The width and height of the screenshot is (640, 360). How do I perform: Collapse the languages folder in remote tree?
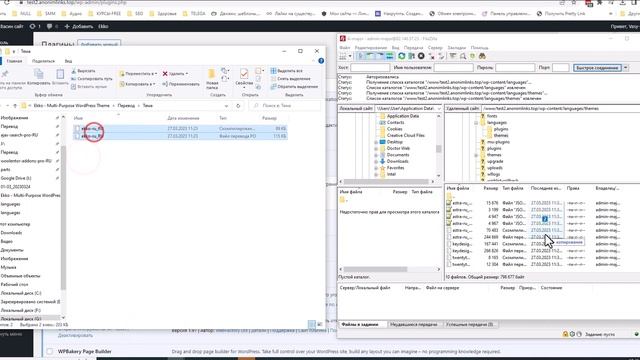tap(476, 123)
